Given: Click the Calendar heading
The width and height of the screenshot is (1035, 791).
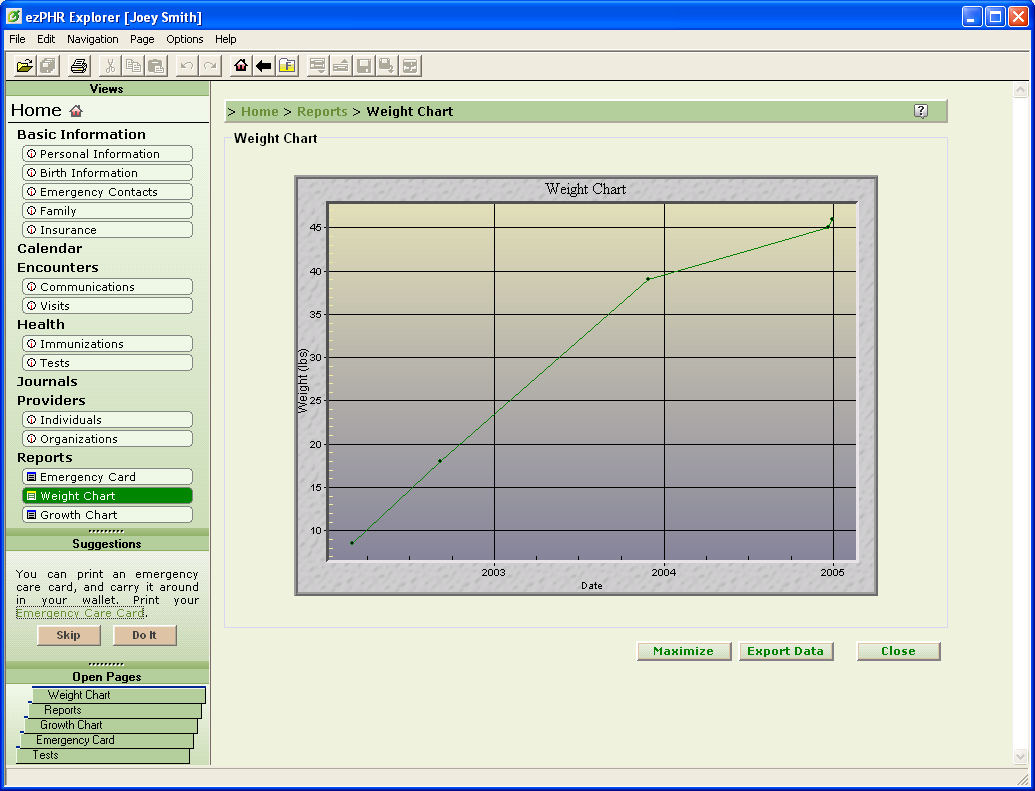Looking at the screenshot, I should point(50,249).
